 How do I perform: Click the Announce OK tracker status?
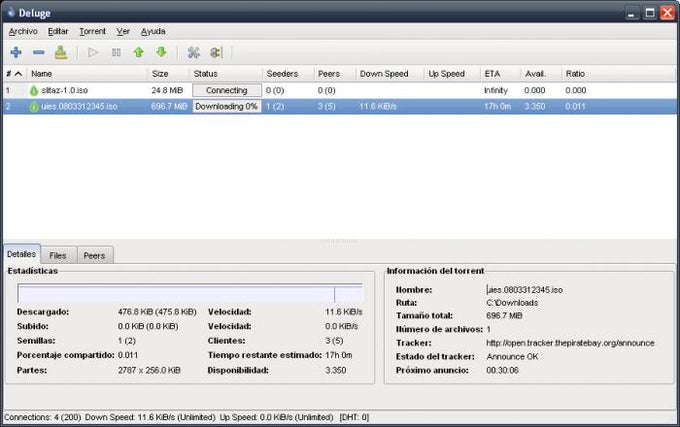512,356
